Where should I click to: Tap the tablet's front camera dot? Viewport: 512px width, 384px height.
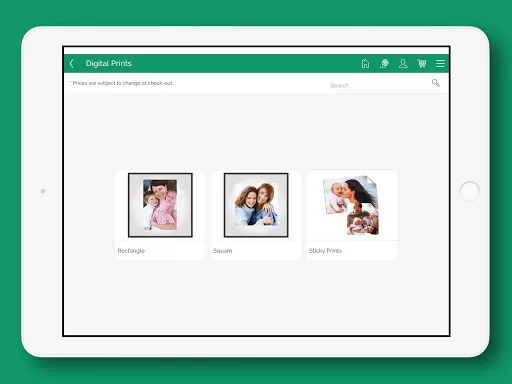coord(43,191)
